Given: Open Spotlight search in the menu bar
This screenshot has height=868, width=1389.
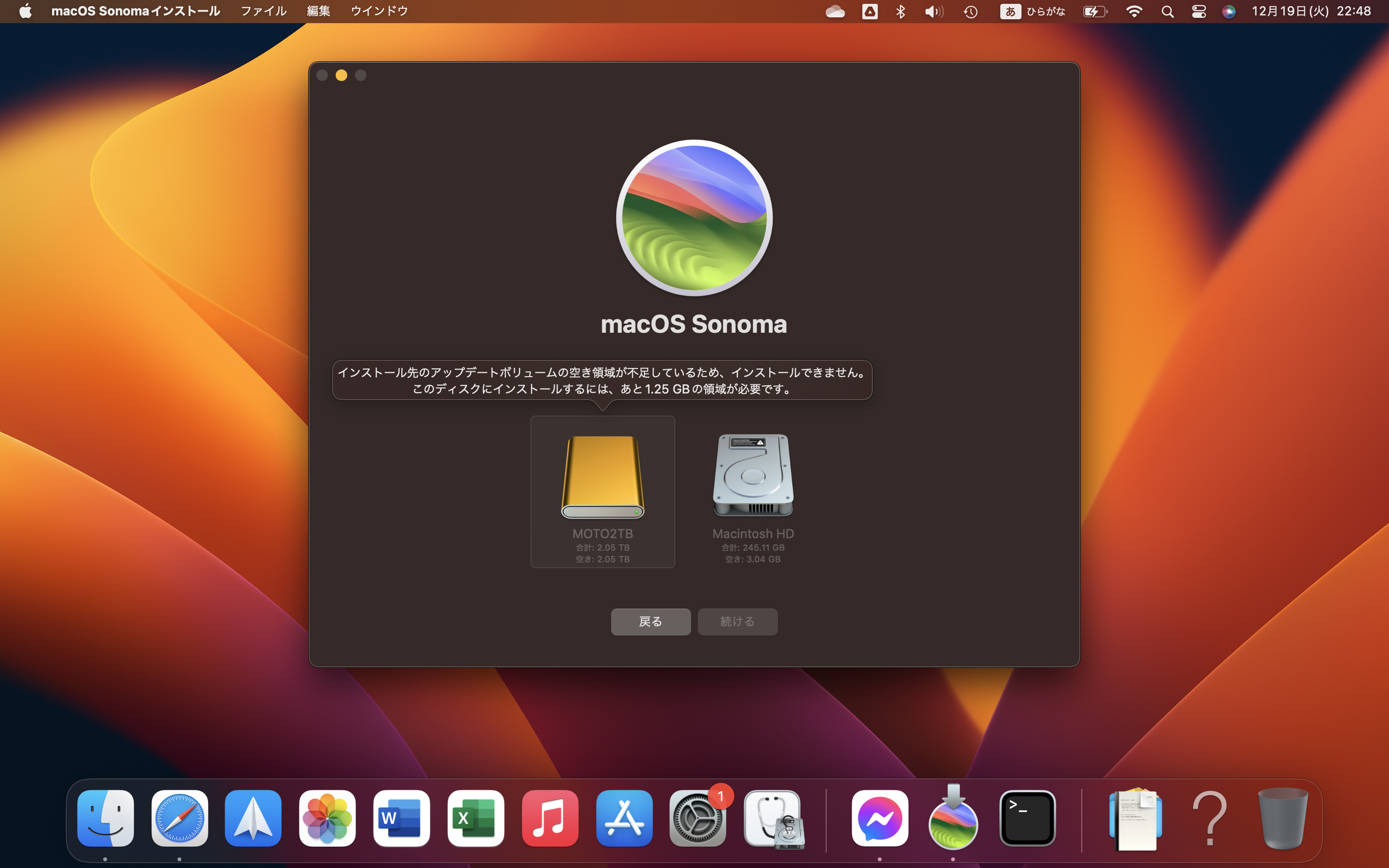Looking at the screenshot, I should (1167, 12).
